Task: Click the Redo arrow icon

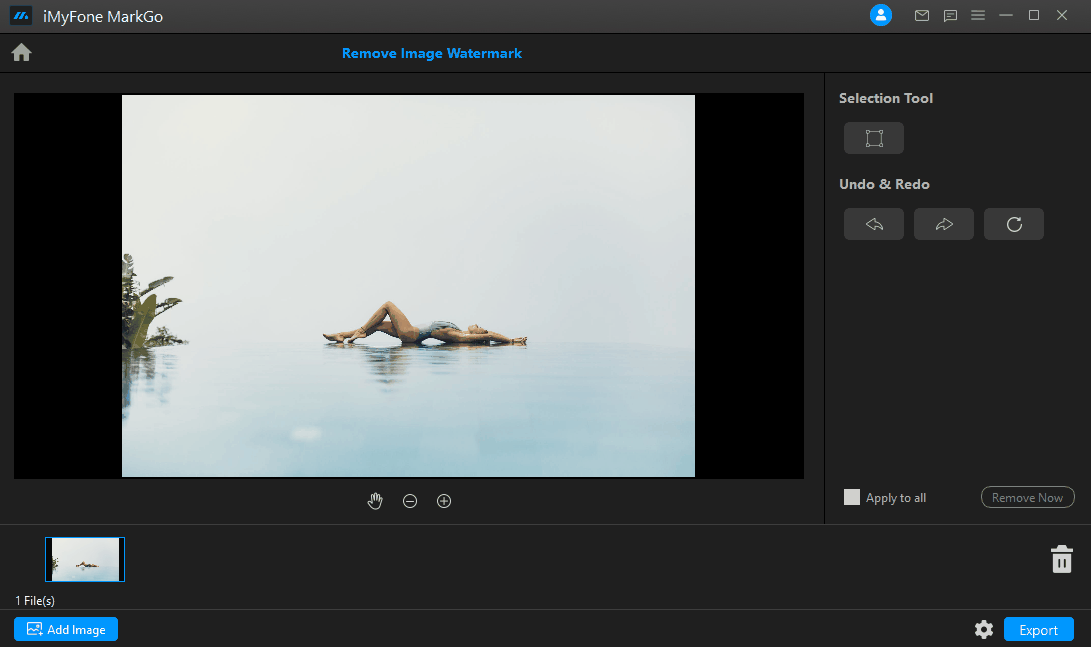Action: [943, 224]
